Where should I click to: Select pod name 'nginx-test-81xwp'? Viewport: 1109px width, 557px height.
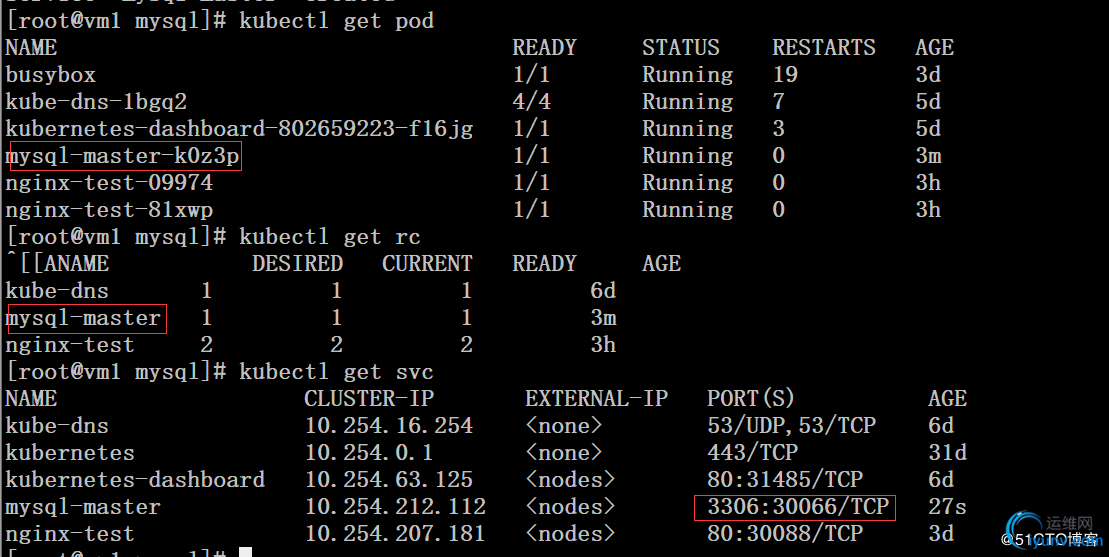pyautogui.click(x=109, y=210)
